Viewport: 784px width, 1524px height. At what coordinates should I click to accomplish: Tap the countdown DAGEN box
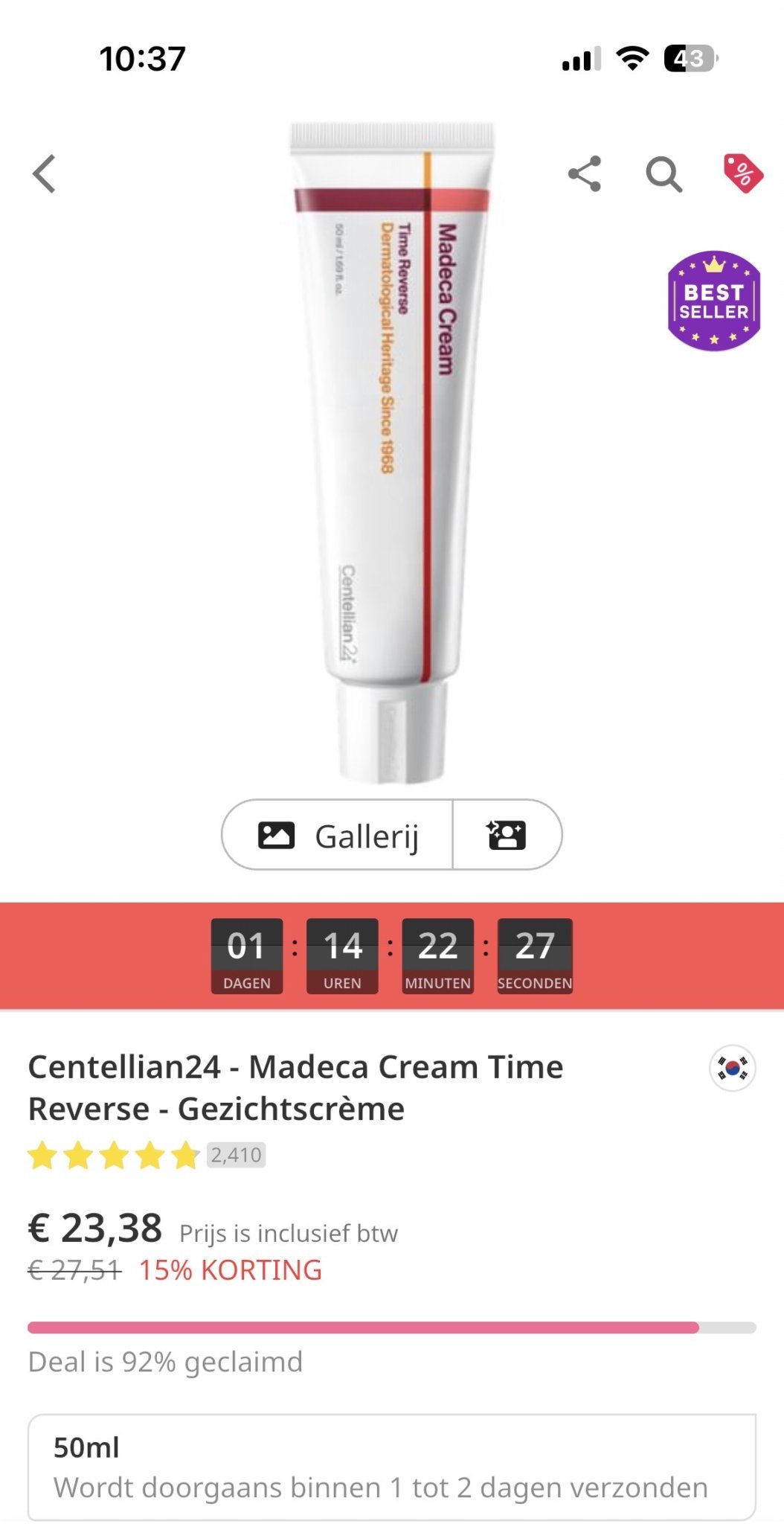click(x=247, y=956)
